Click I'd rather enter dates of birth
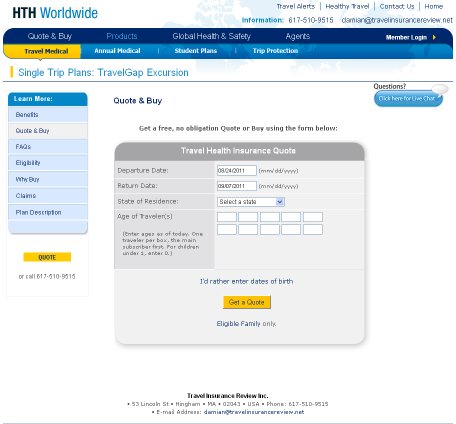Viewport: 456px width, 424px height. (246, 281)
